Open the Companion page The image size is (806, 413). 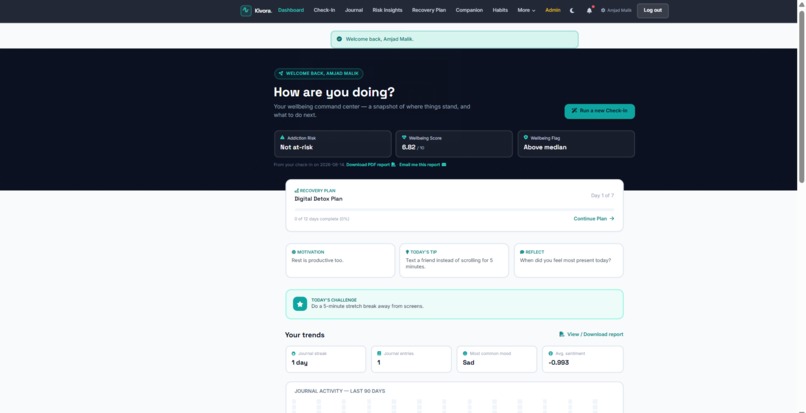tap(469, 10)
